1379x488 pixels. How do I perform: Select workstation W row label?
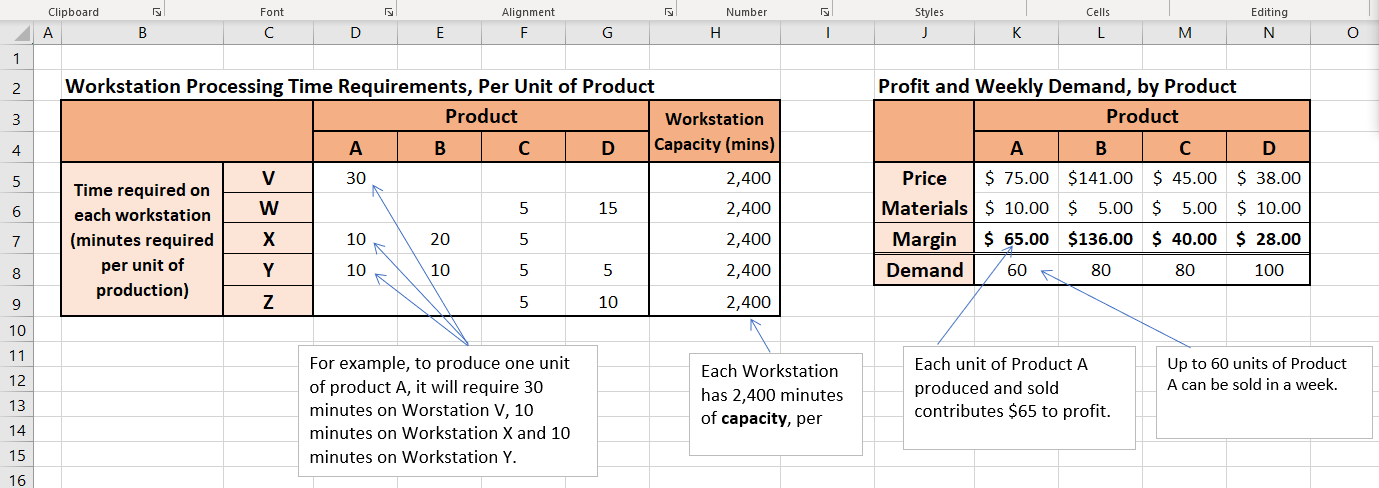coord(268,209)
